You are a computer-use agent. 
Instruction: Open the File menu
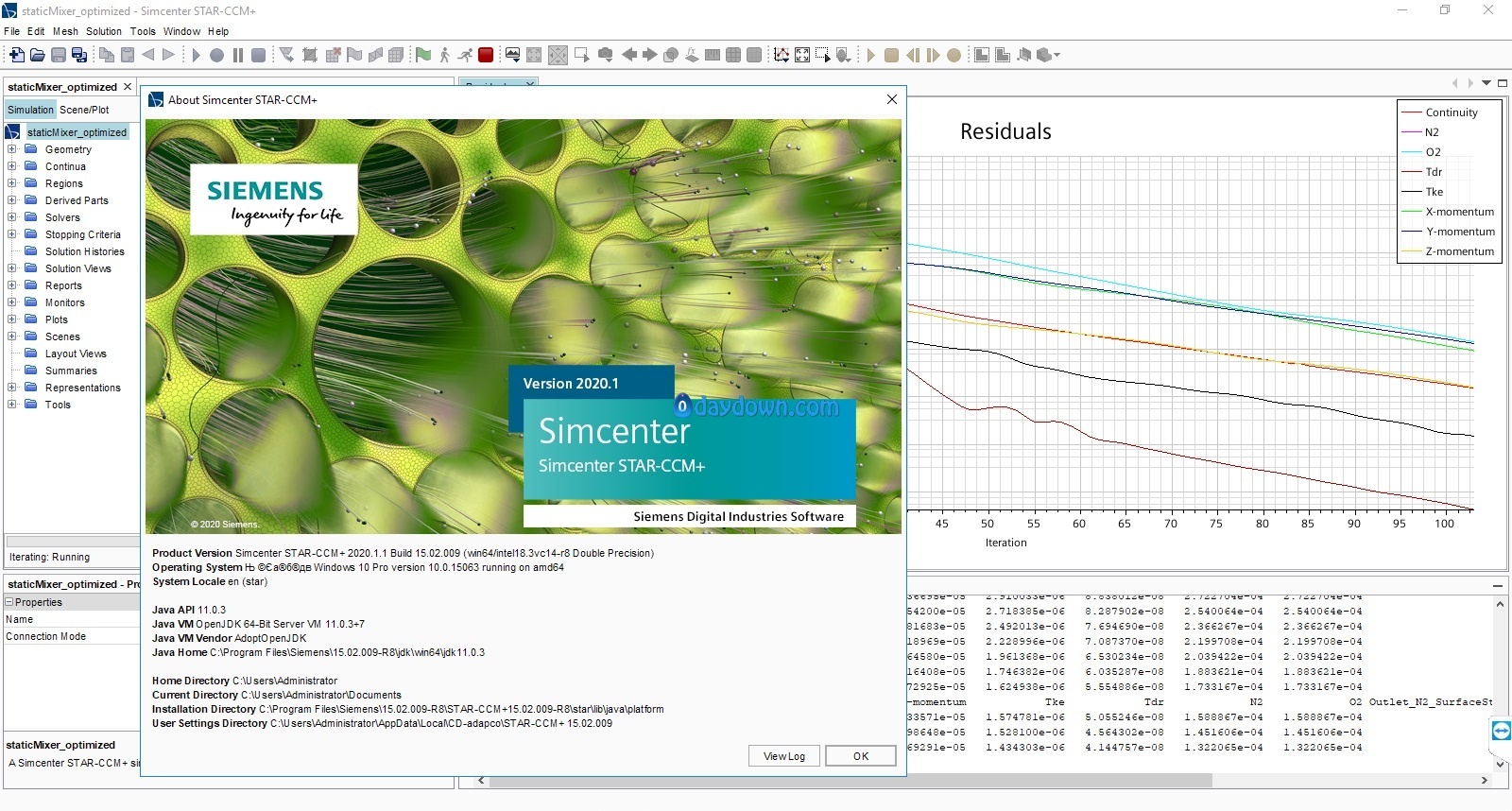pos(11,31)
